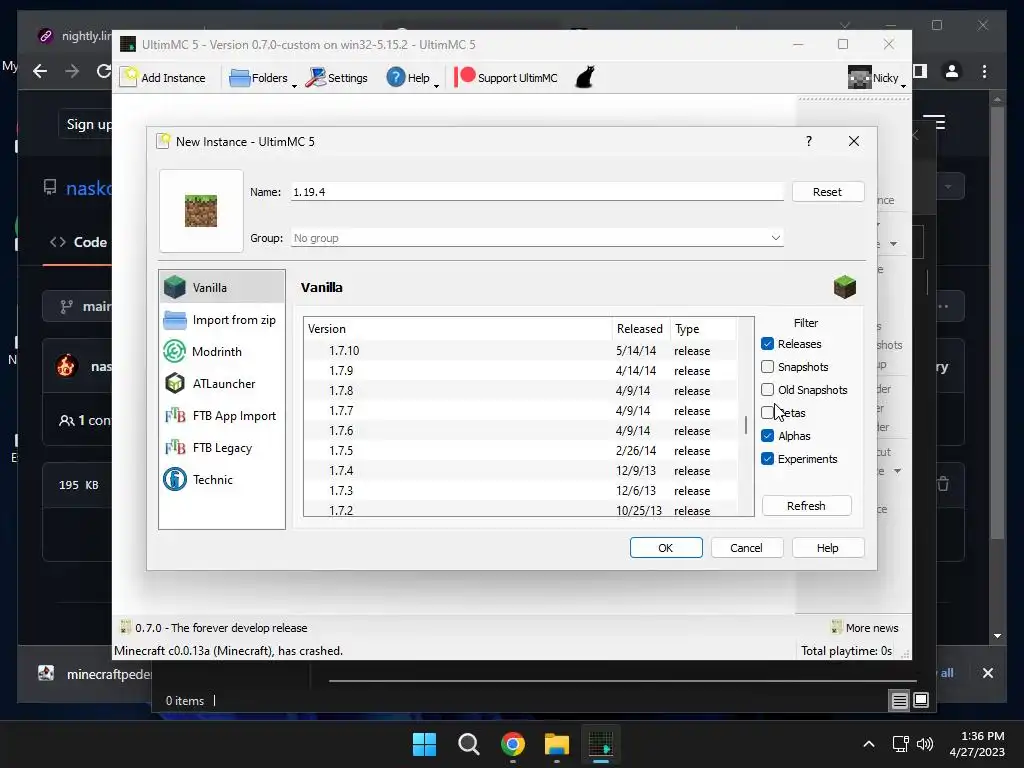Click the dialog question mark help icon
1024x768 pixels.
[x=808, y=141]
